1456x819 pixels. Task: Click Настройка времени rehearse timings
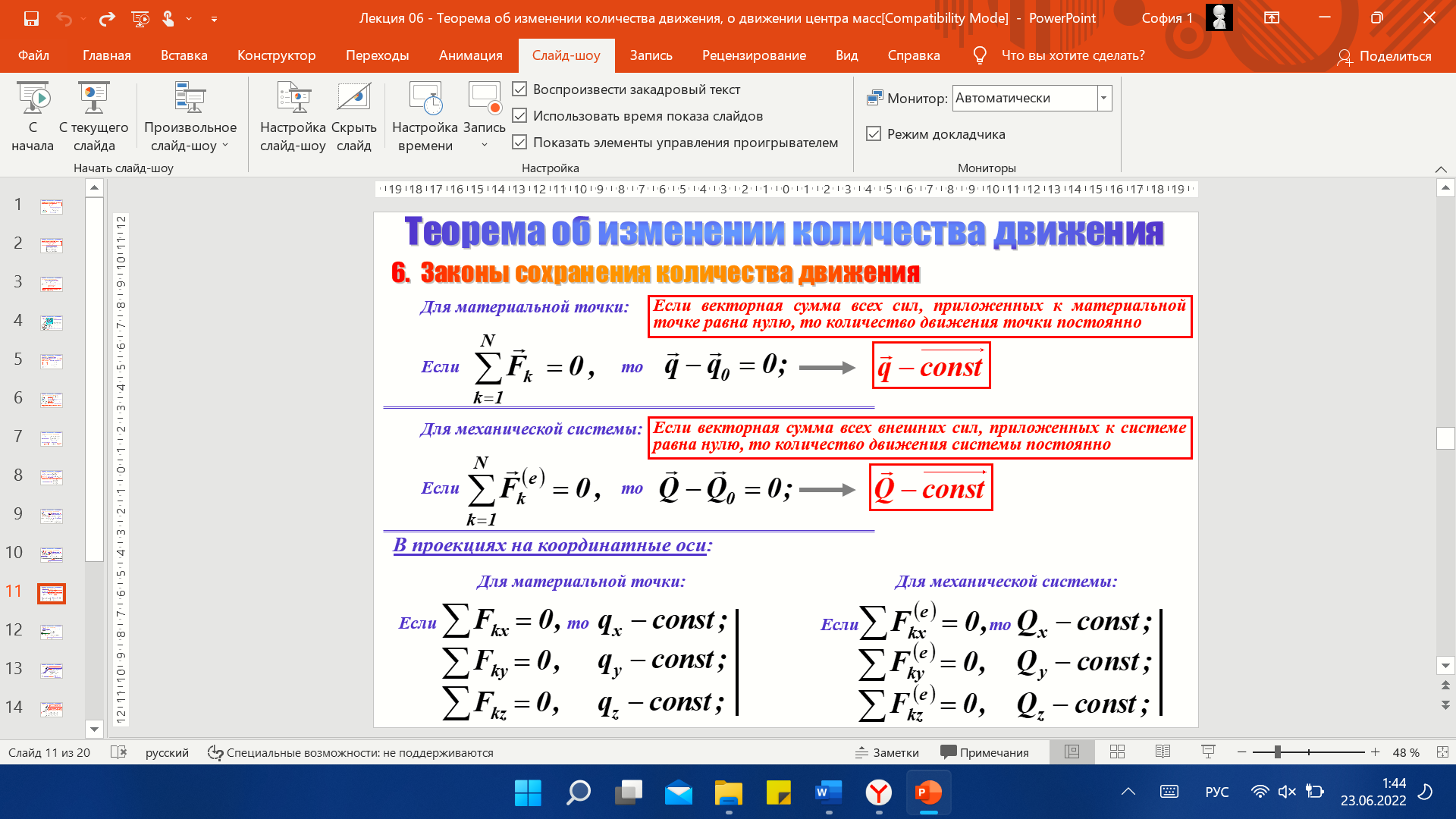coord(425,118)
